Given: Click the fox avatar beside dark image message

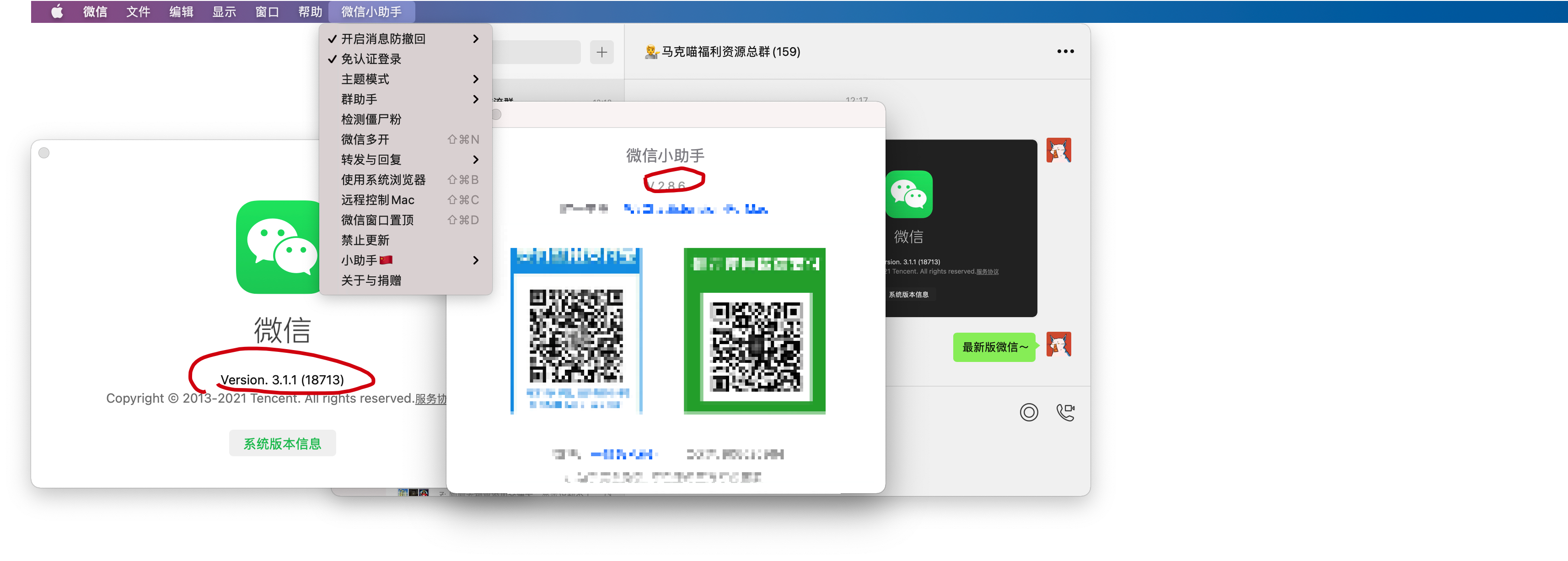Looking at the screenshot, I should click(x=1058, y=151).
